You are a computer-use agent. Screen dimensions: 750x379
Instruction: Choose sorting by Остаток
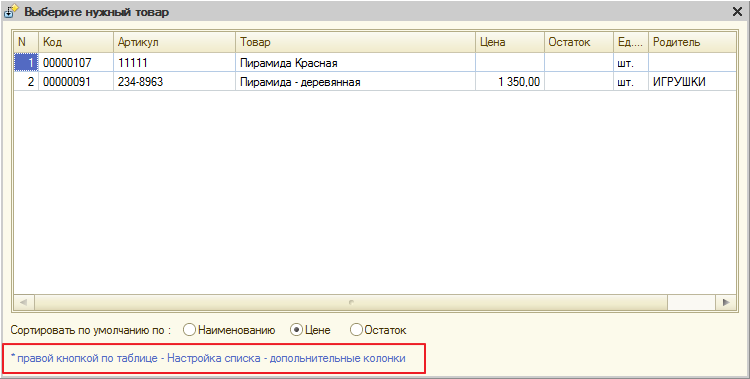pos(378,330)
